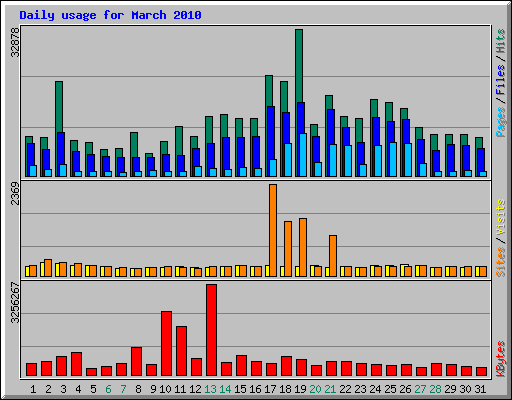This screenshot has width=512, height=400.
Task: Click the orange sites bar for day 18
Action: tap(288, 249)
